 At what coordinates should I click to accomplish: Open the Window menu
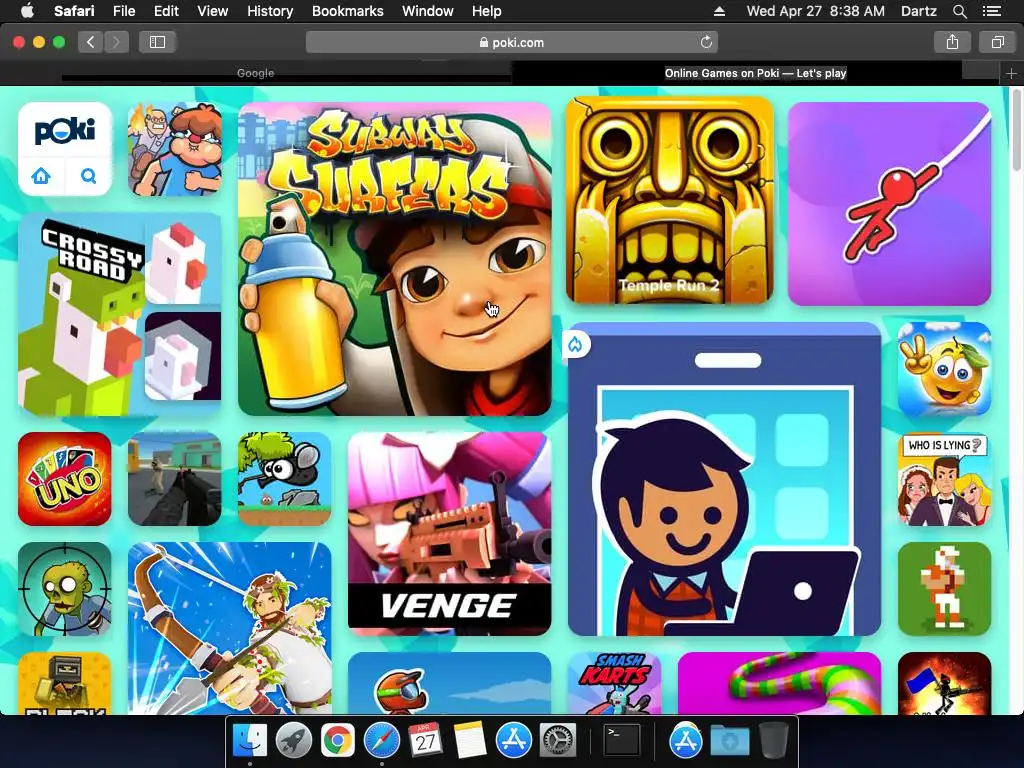428,11
